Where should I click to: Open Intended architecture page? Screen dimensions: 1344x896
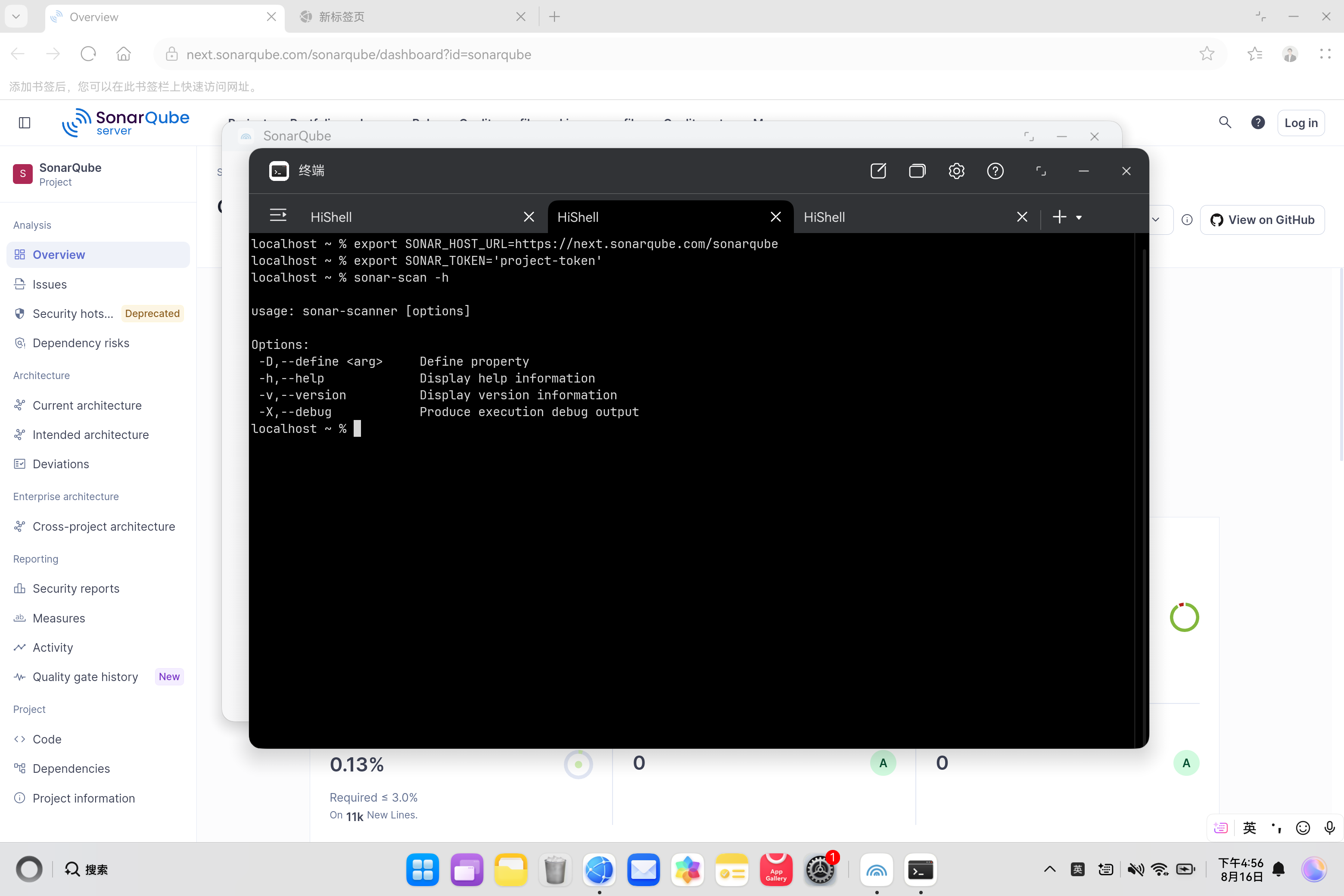tap(98, 435)
